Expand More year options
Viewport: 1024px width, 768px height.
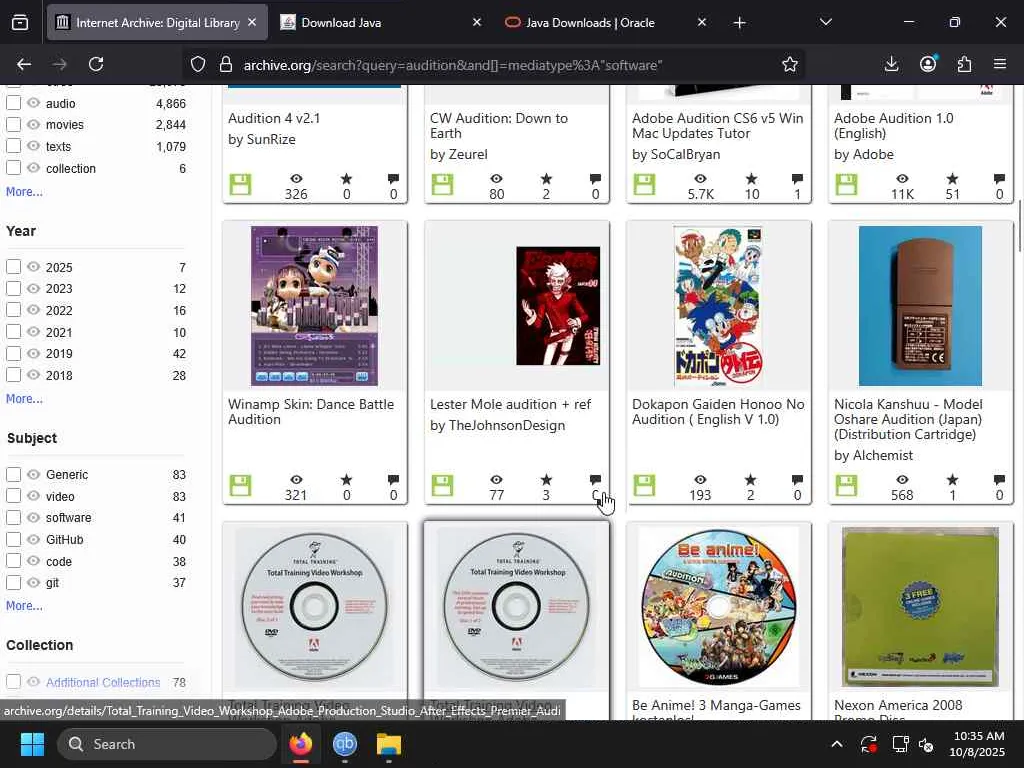(24, 398)
